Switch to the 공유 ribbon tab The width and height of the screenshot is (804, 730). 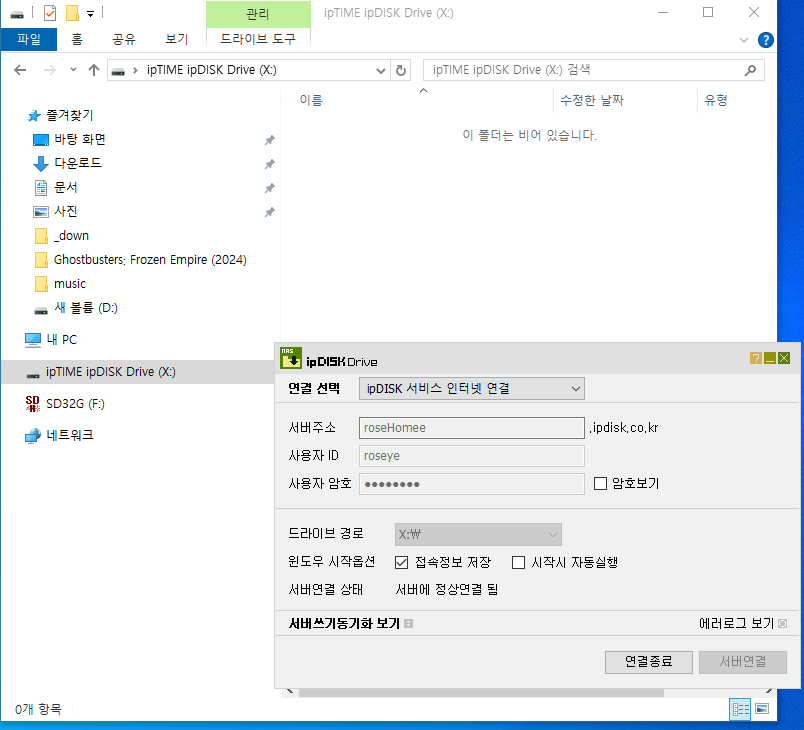(x=124, y=39)
